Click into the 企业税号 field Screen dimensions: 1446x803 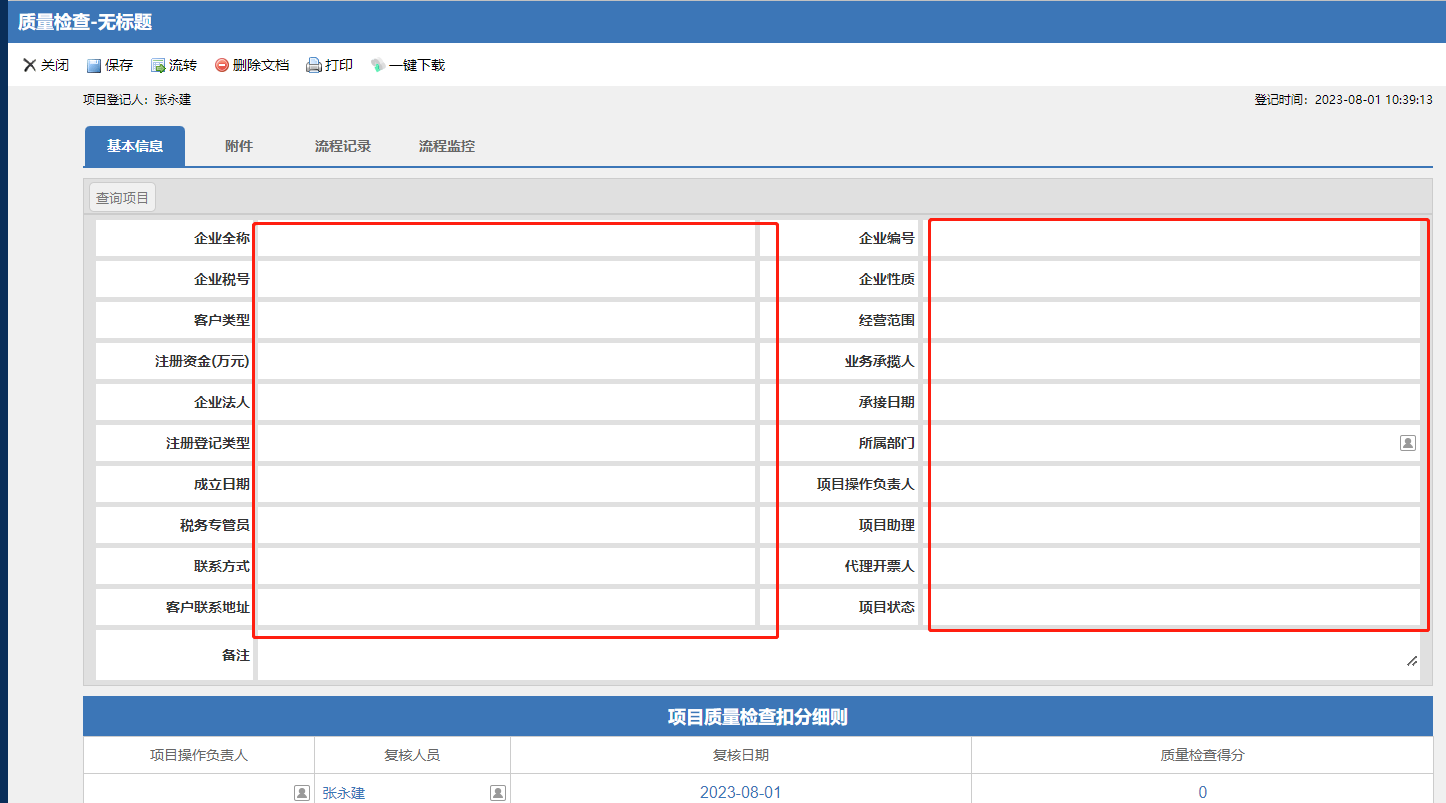tap(506, 279)
